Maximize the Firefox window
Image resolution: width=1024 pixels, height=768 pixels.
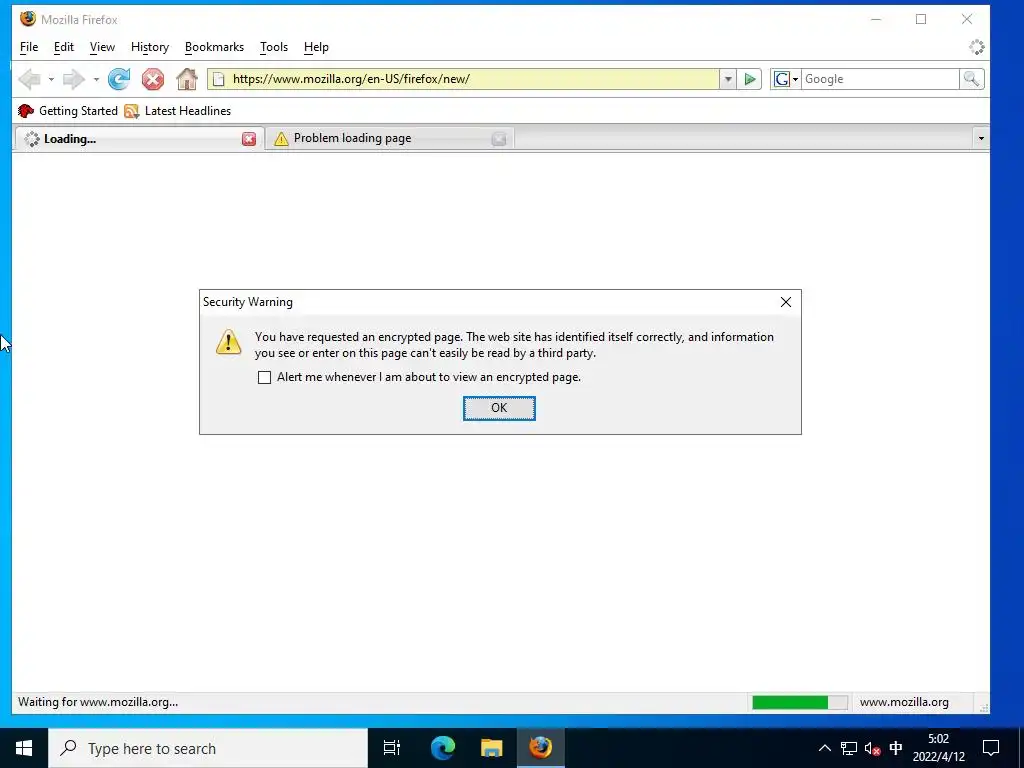pos(921,20)
